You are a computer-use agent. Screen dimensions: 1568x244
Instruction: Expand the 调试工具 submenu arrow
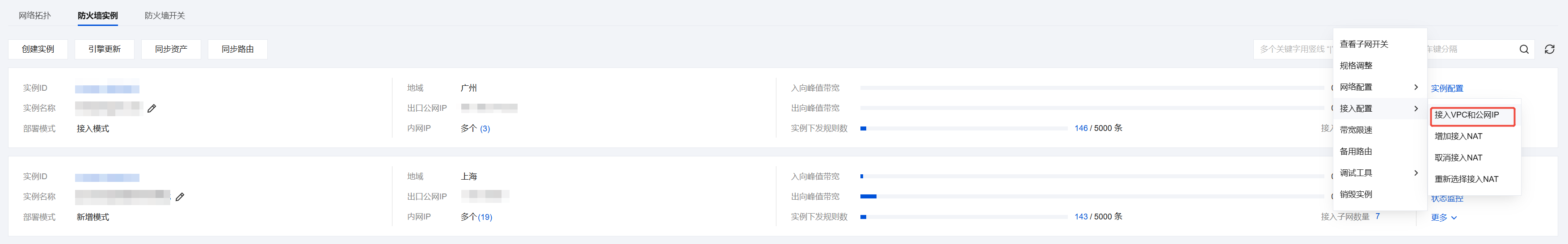coord(1416,173)
